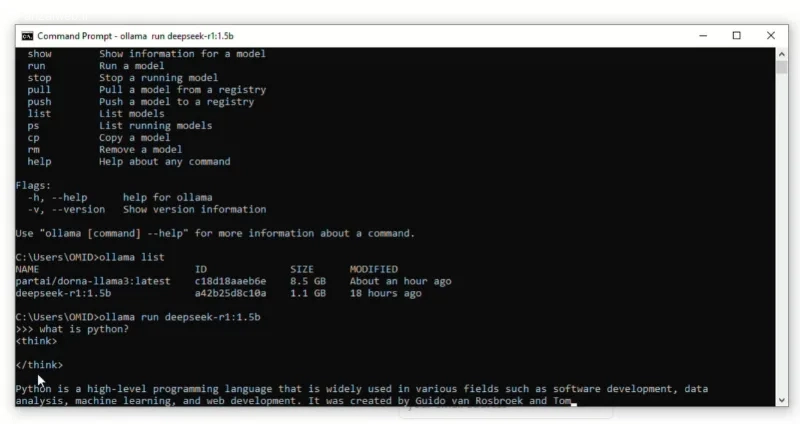Viewport: 800px width, 424px height.
Task: Click the empty scrollbar track below thumb
Action: pos(782,235)
